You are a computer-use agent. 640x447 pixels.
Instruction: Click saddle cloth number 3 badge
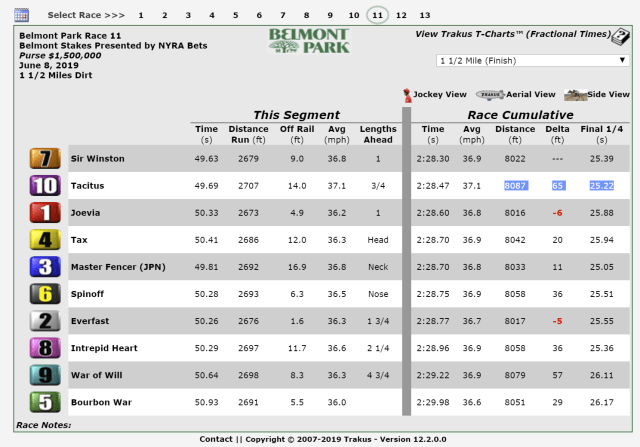[45, 267]
